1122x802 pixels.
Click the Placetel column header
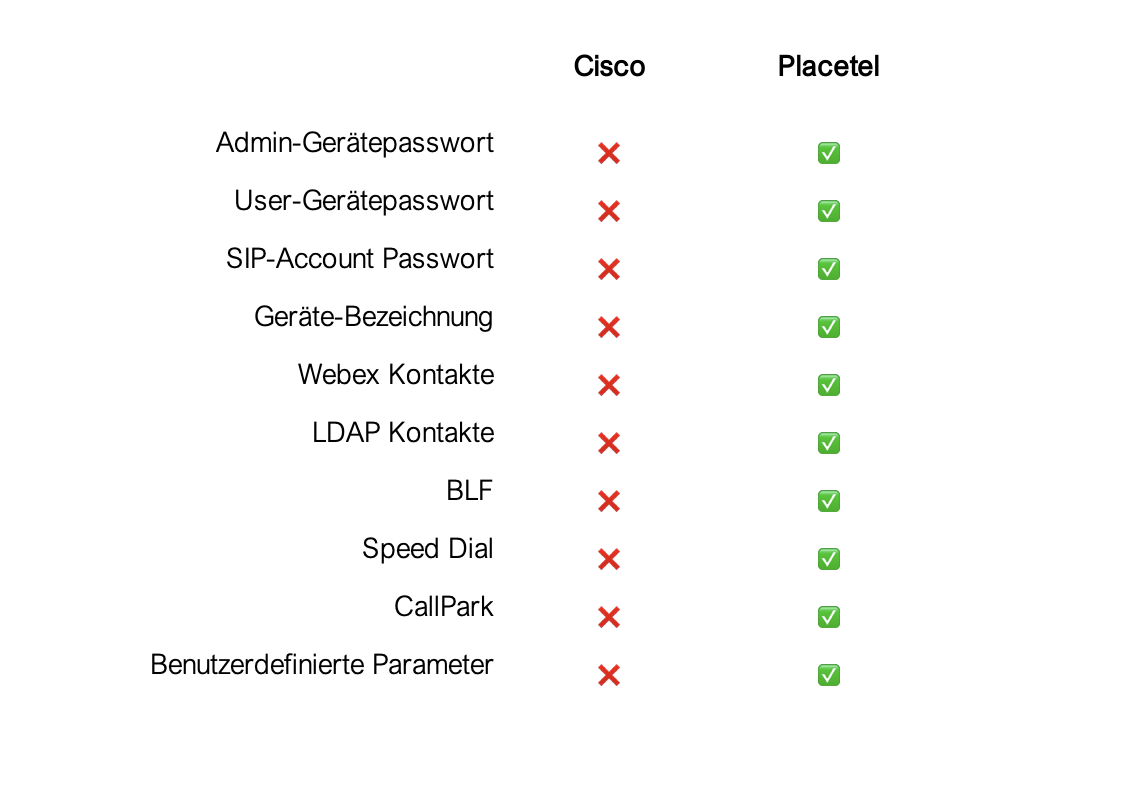pyautogui.click(x=828, y=67)
